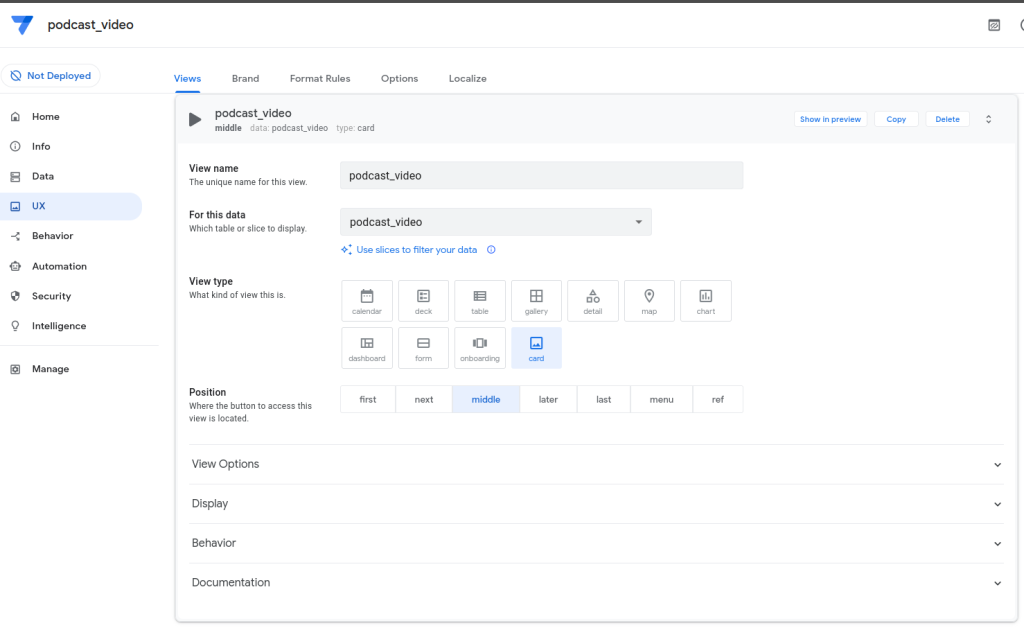Click the Behavior branch icon in sidebar
This screenshot has width=1024, height=630.
pyautogui.click(x=15, y=236)
